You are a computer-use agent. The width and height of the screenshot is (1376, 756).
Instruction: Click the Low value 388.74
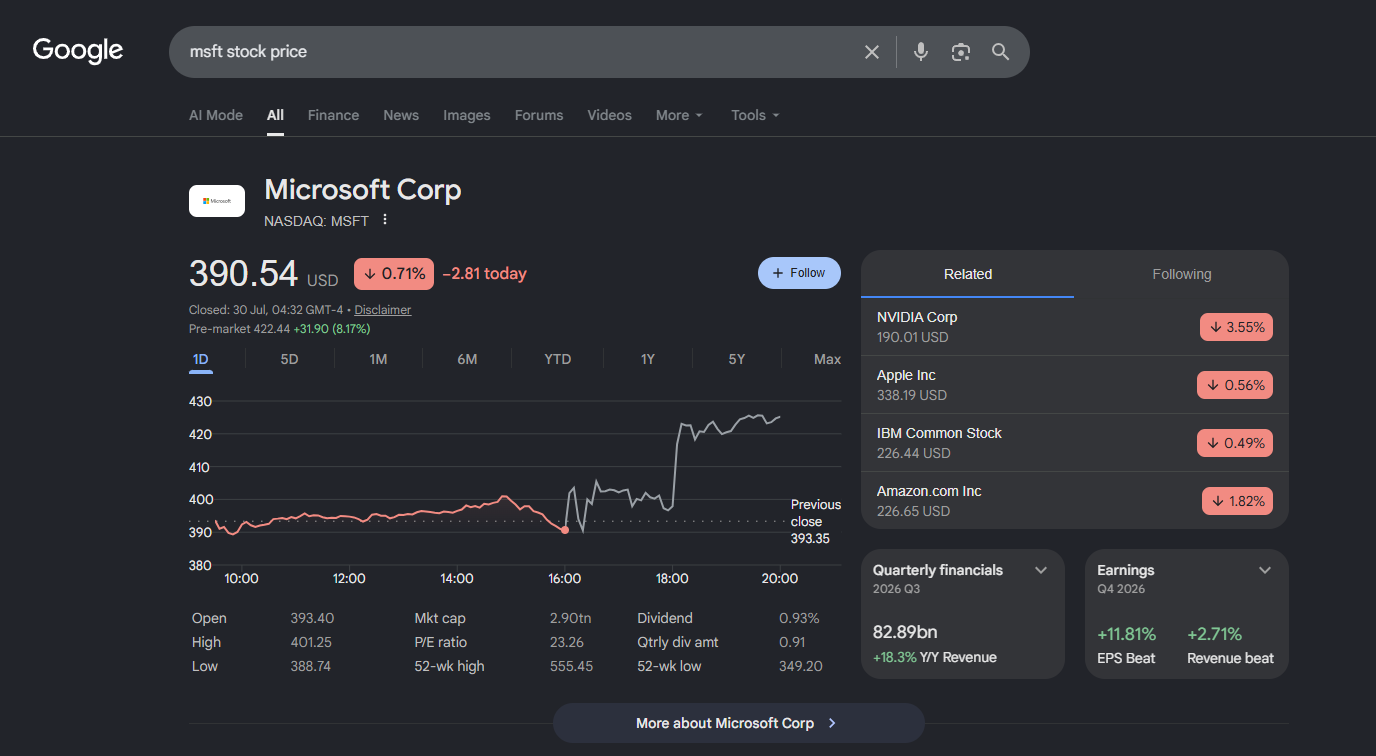tap(311, 666)
